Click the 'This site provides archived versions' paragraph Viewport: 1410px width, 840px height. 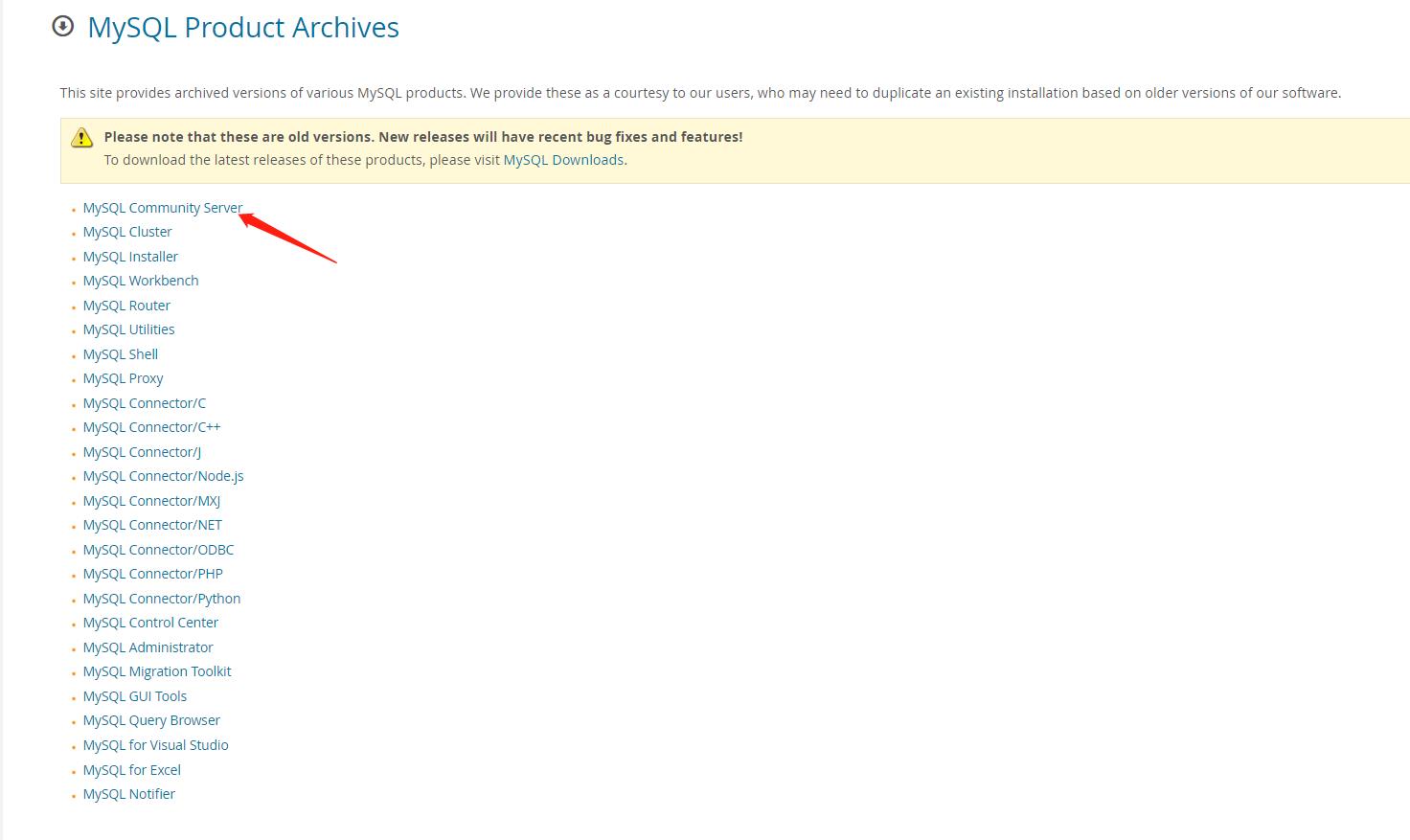(x=700, y=93)
